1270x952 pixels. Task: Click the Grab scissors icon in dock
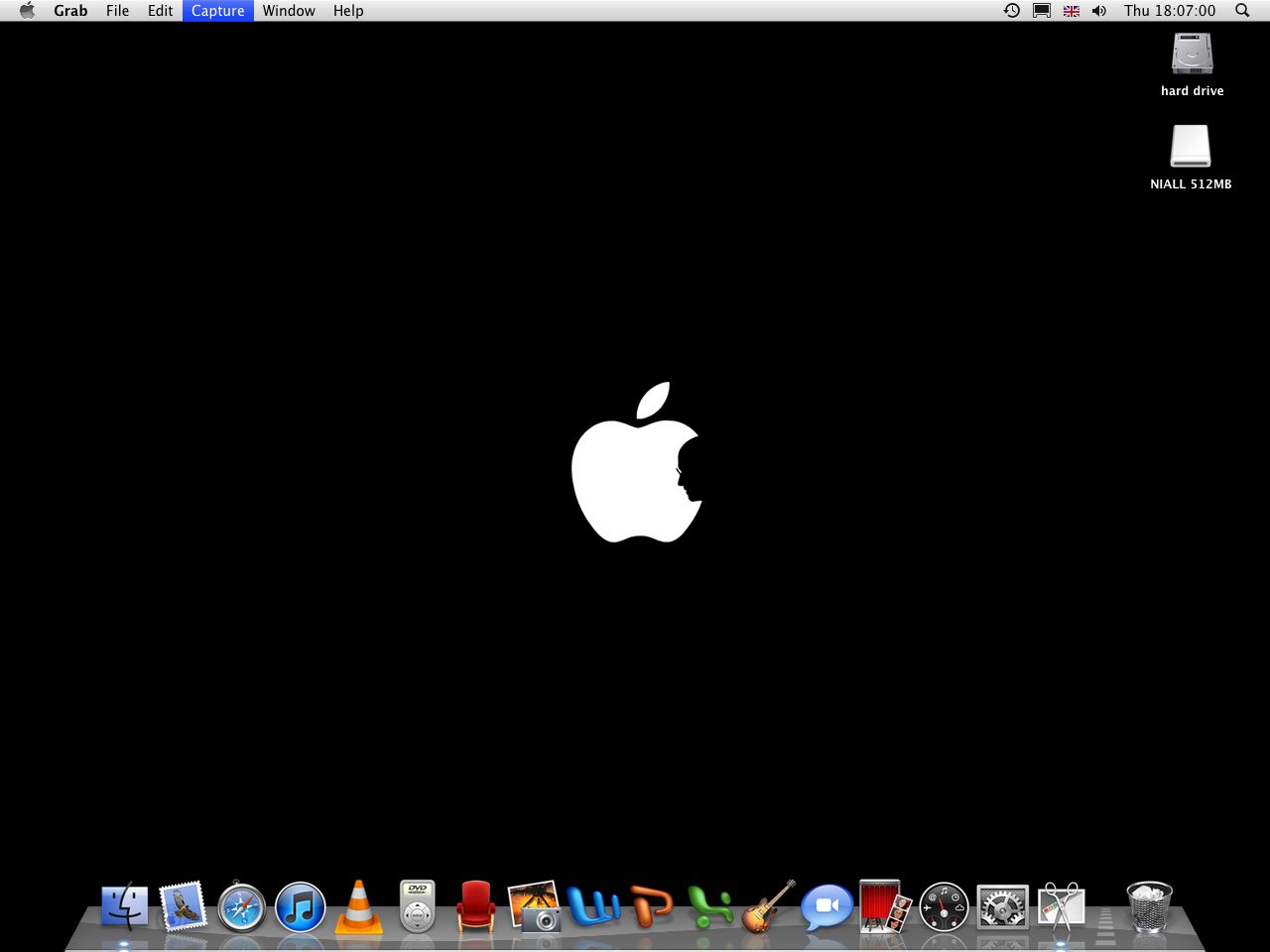tap(1061, 906)
